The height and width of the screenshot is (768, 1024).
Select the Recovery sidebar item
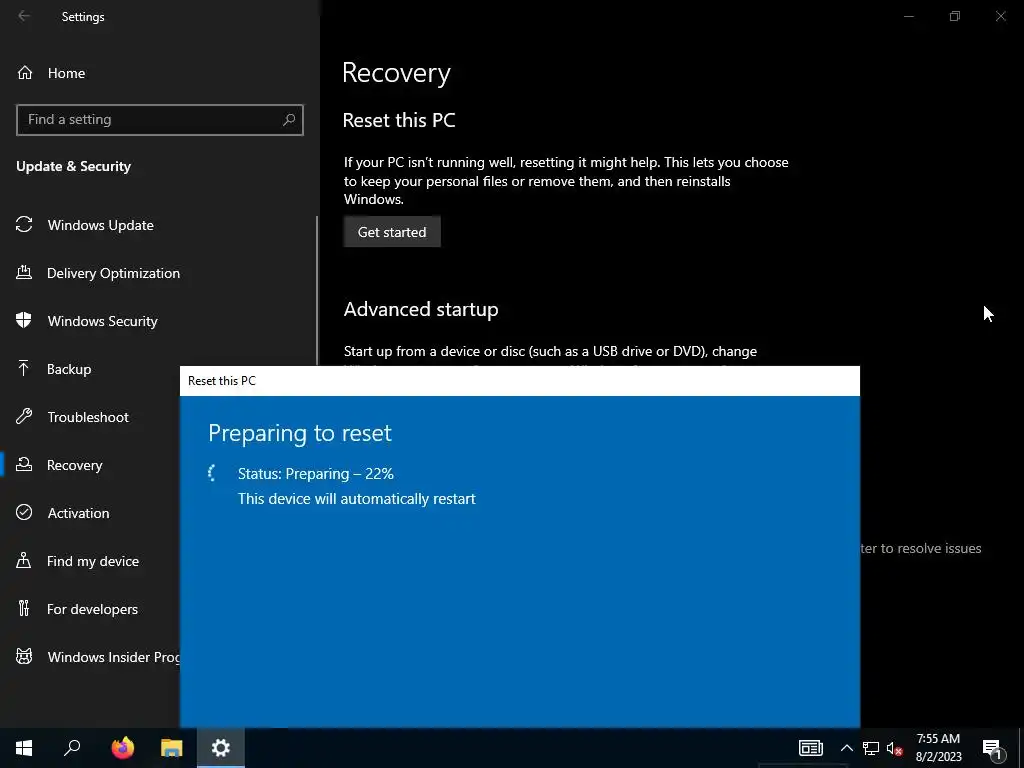pos(74,465)
